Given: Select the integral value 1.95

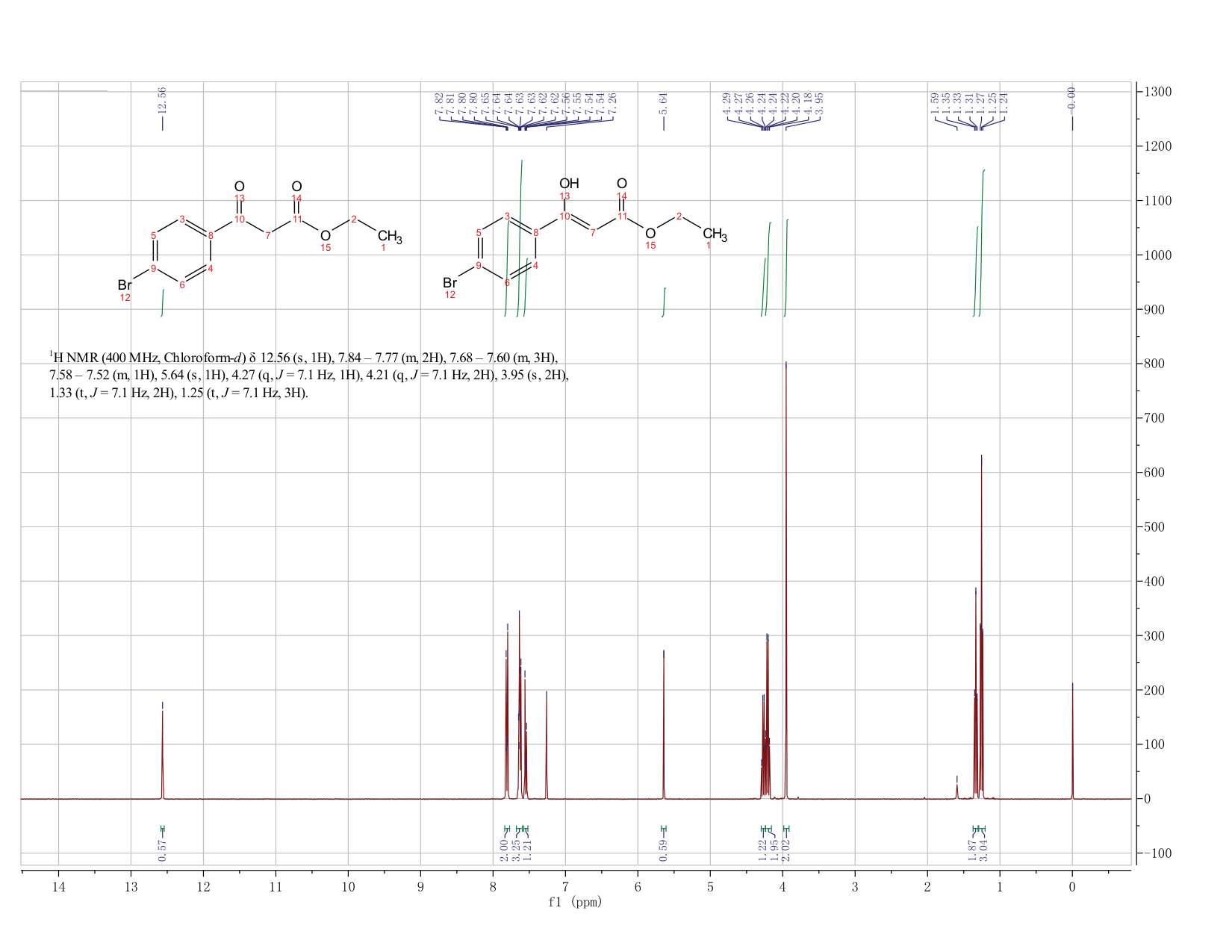Looking at the screenshot, I should 774,850.
